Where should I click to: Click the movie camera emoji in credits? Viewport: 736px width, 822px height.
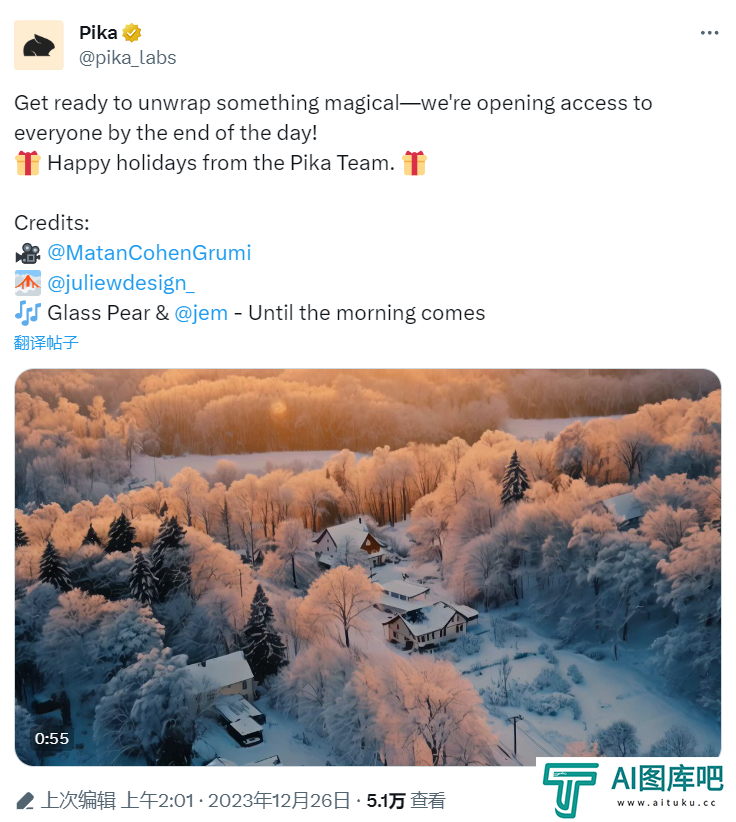28,253
